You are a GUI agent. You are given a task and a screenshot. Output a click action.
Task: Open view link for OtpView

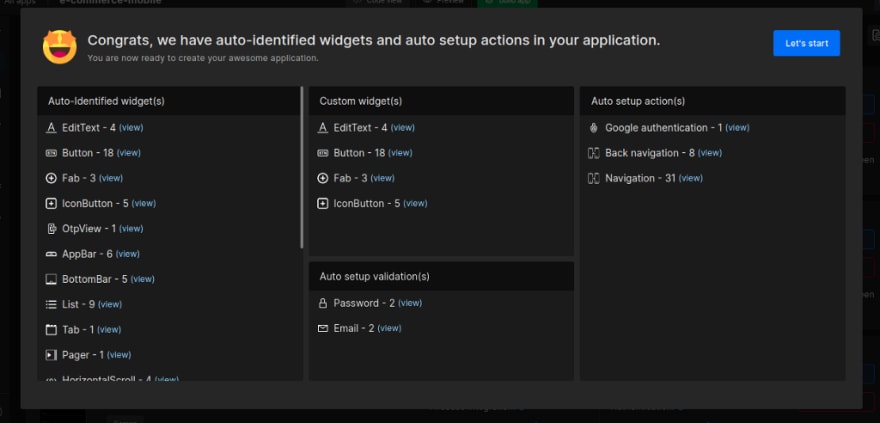131,229
